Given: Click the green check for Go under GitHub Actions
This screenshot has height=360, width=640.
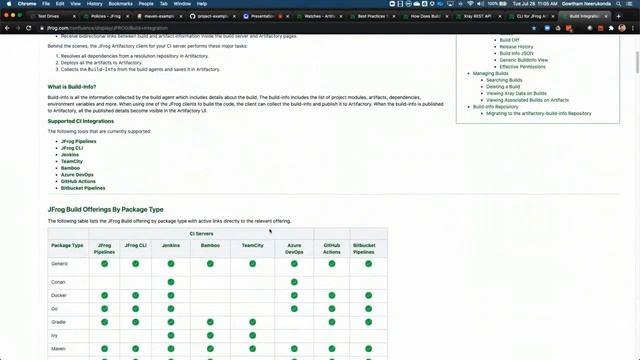Looking at the screenshot, I should coord(332,309).
